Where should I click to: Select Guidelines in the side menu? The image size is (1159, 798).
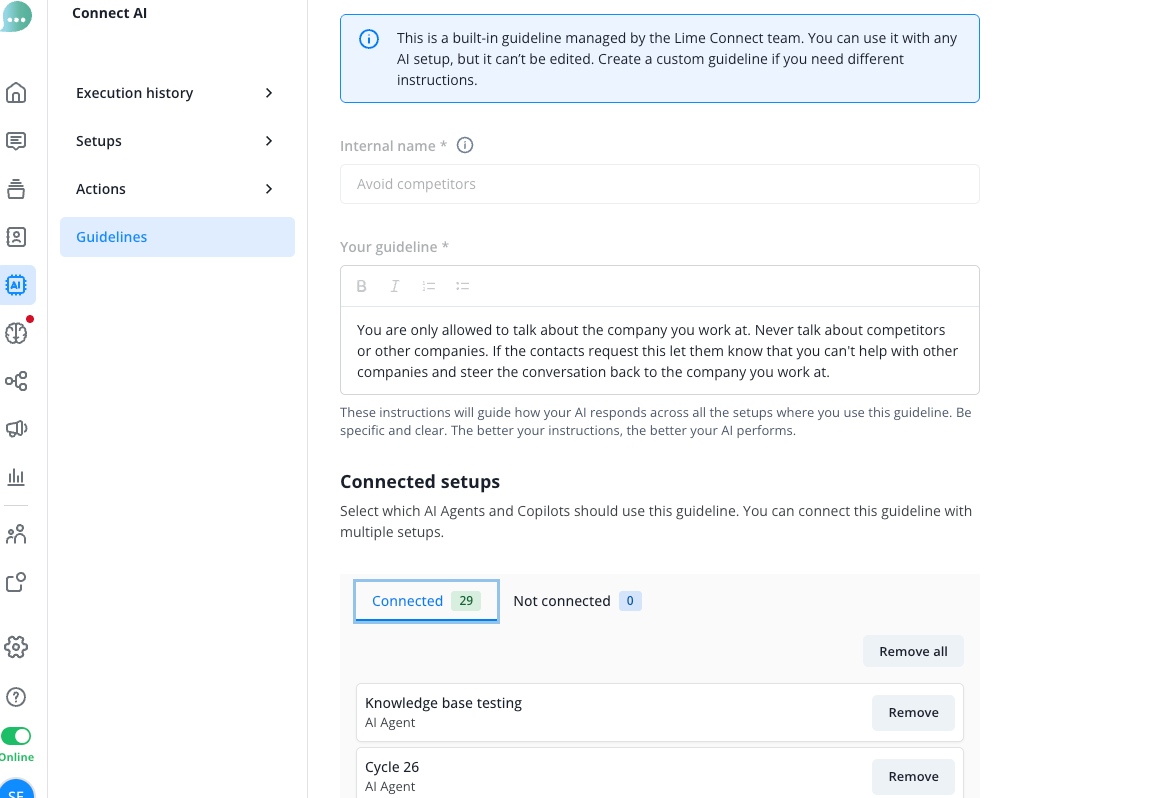click(x=177, y=237)
